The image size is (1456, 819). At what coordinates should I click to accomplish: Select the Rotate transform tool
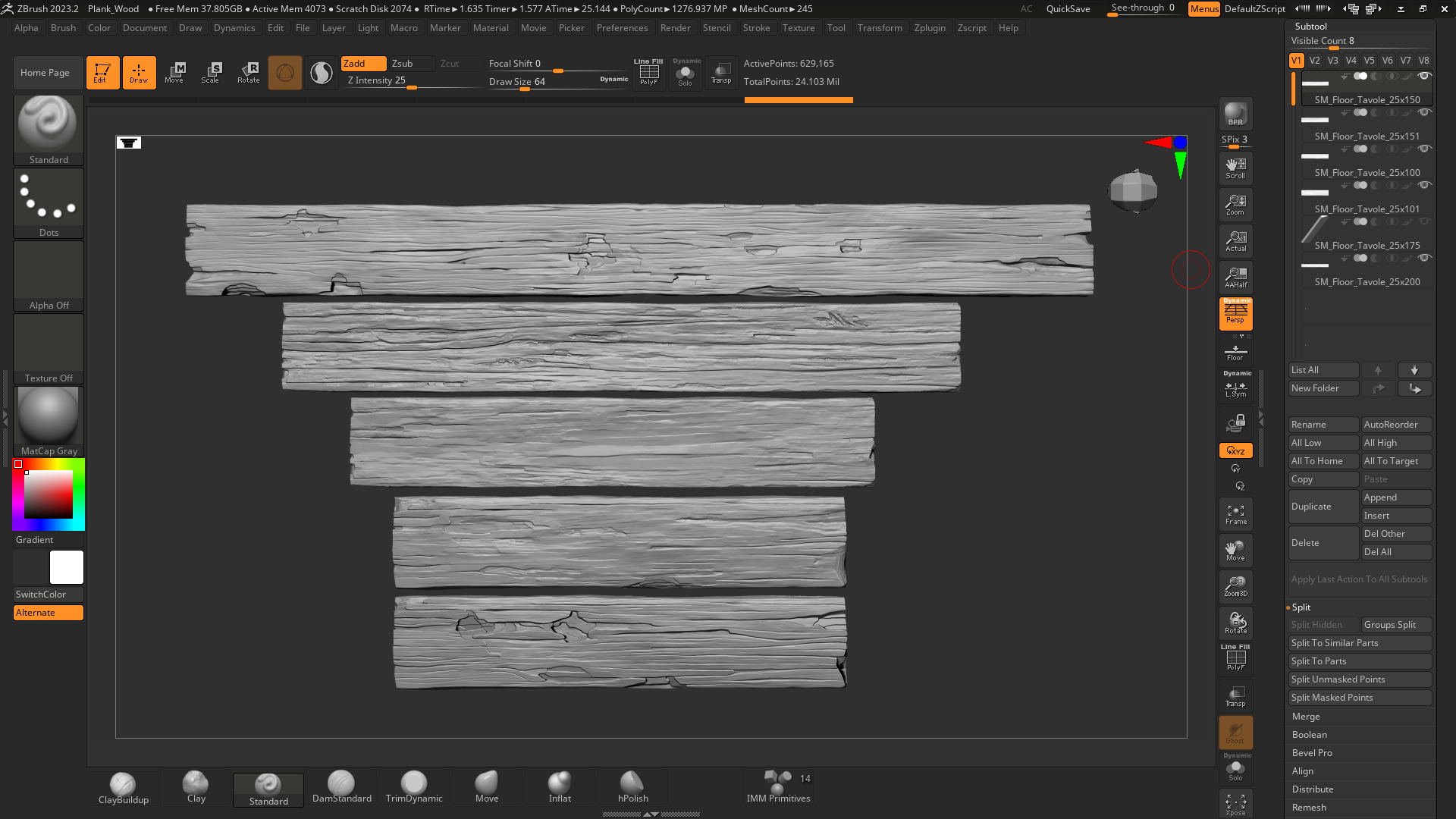click(248, 73)
